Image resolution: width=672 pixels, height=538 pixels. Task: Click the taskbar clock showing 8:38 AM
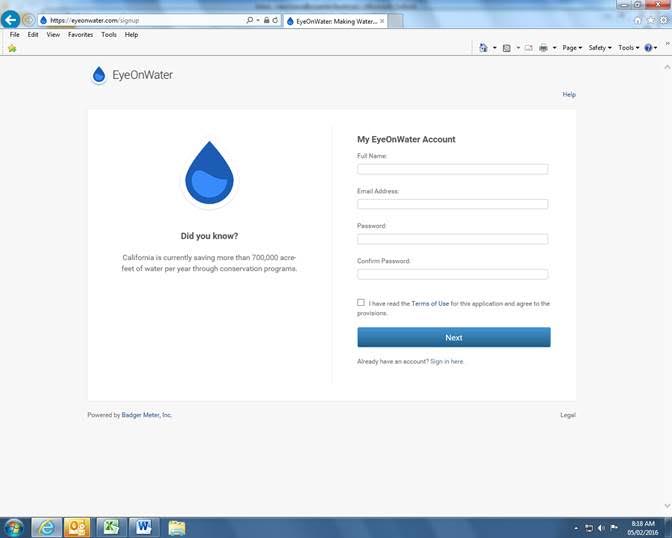(643, 528)
